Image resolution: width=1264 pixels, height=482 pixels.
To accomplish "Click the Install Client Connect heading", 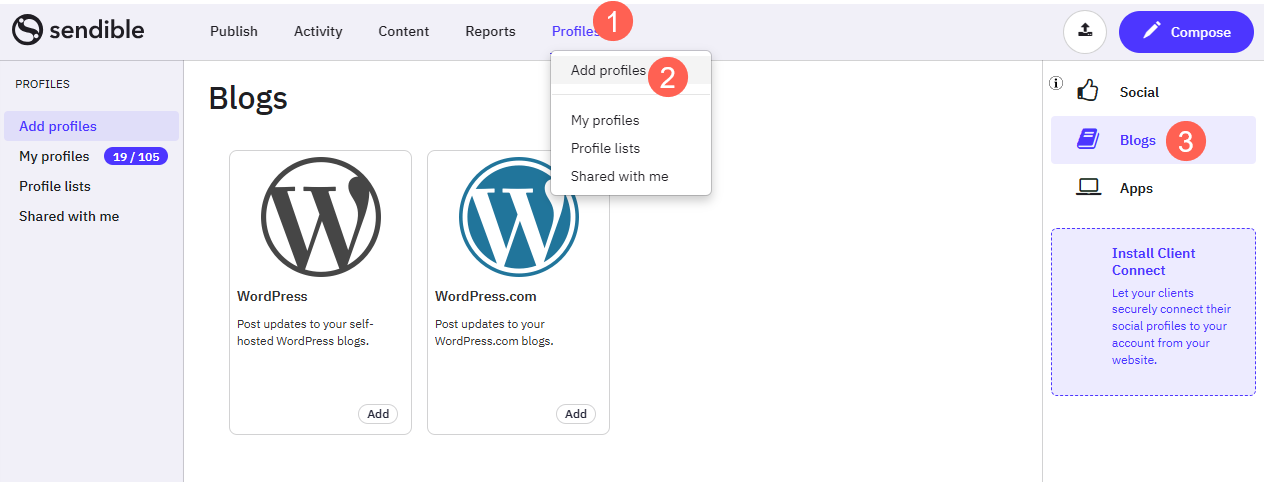I will click(x=1153, y=262).
